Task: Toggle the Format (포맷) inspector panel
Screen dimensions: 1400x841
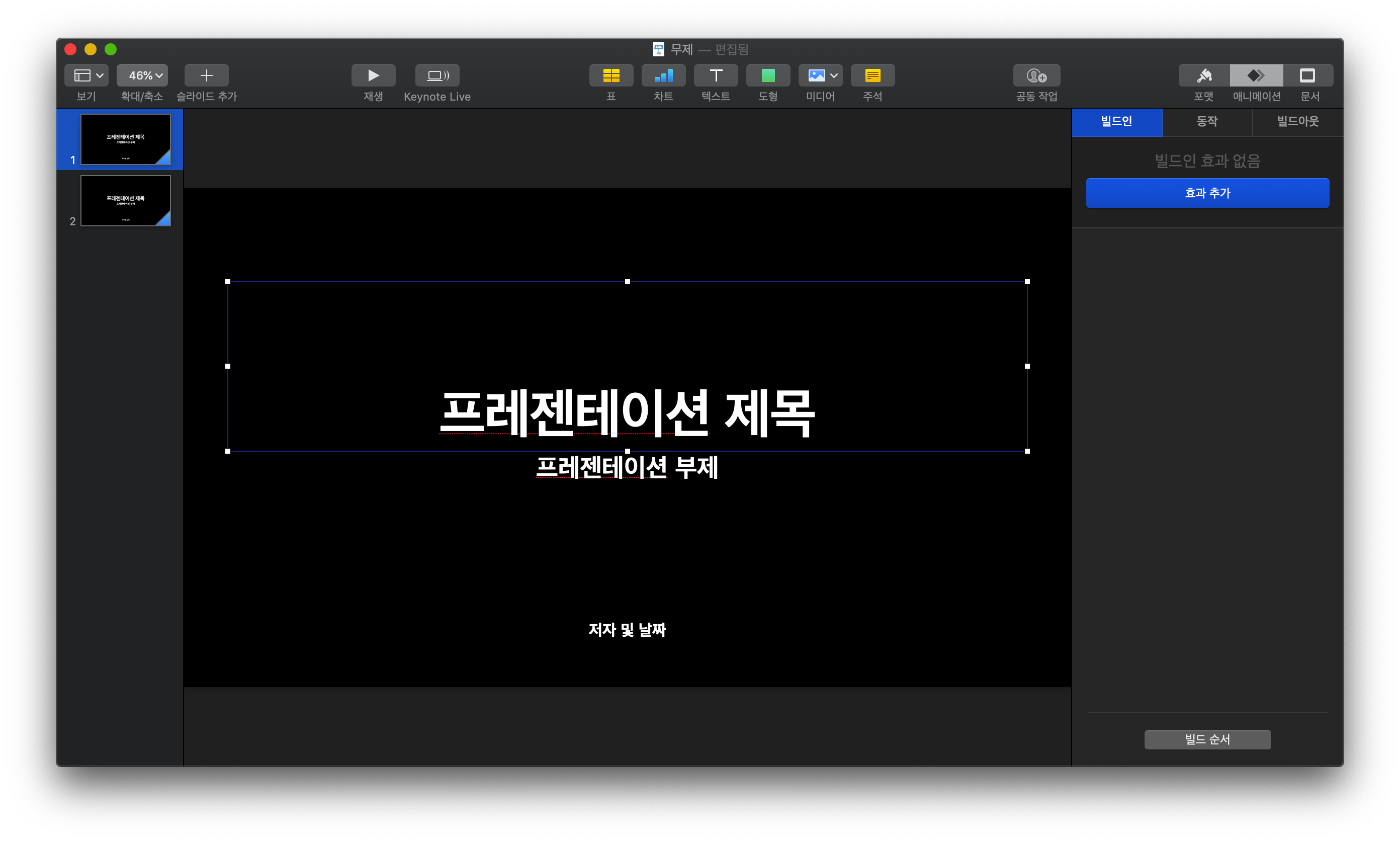Action: pyautogui.click(x=1204, y=75)
